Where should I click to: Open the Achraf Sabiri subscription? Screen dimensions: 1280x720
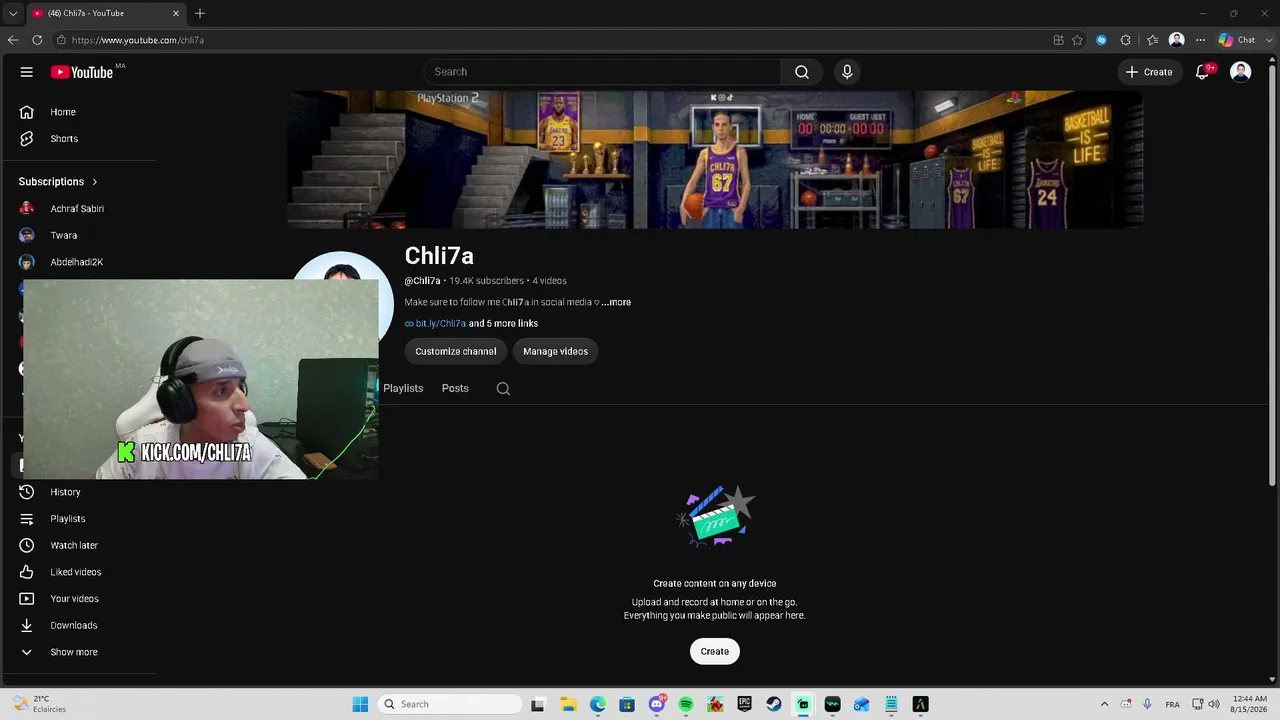click(x=78, y=208)
